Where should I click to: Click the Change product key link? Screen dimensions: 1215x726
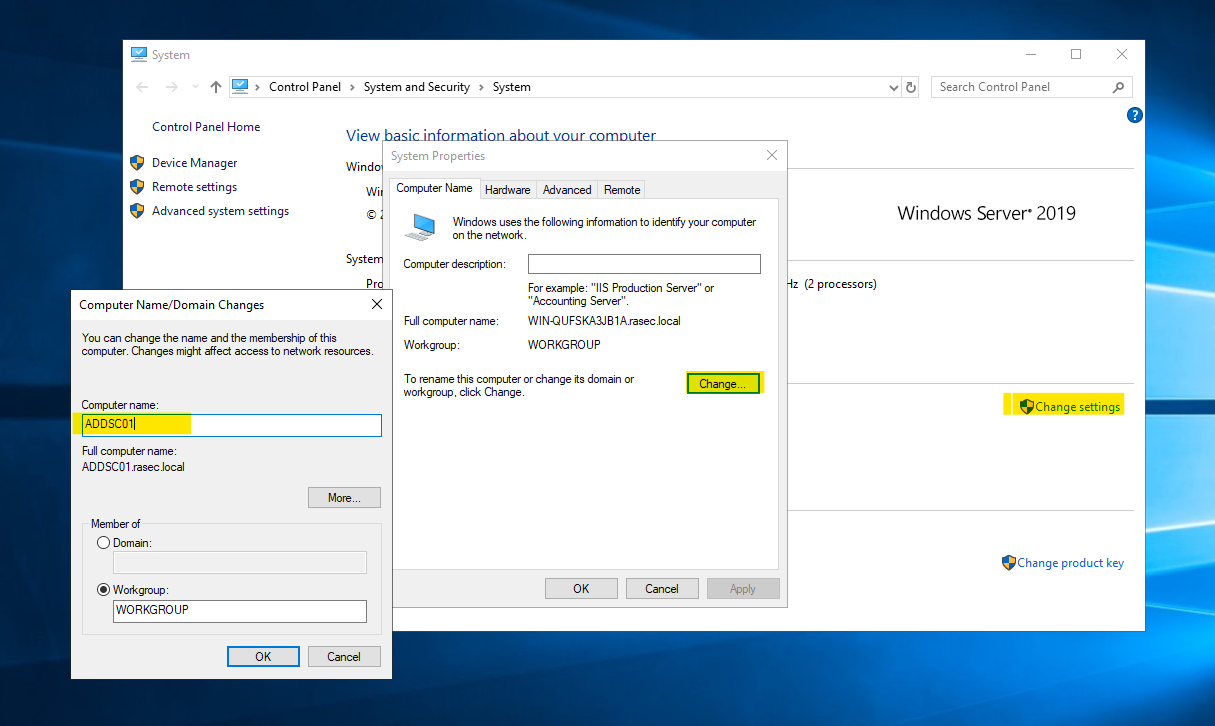tap(1070, 563)
